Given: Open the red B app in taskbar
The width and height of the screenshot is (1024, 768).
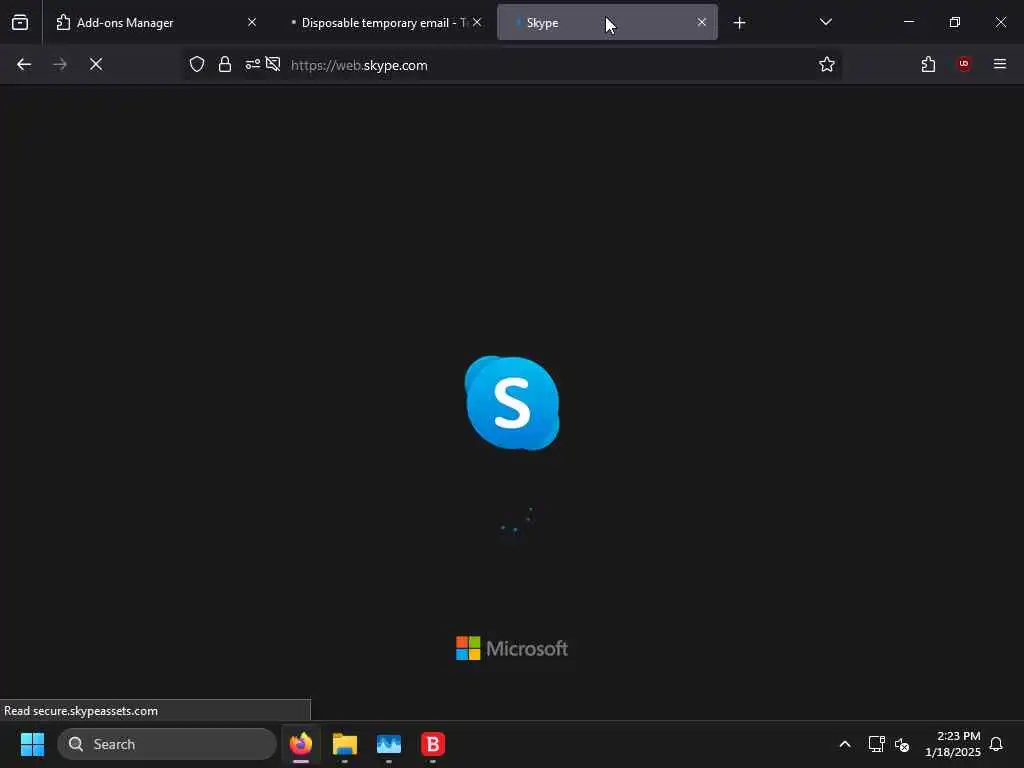Looking at the screenshot, I should [433, 744].
